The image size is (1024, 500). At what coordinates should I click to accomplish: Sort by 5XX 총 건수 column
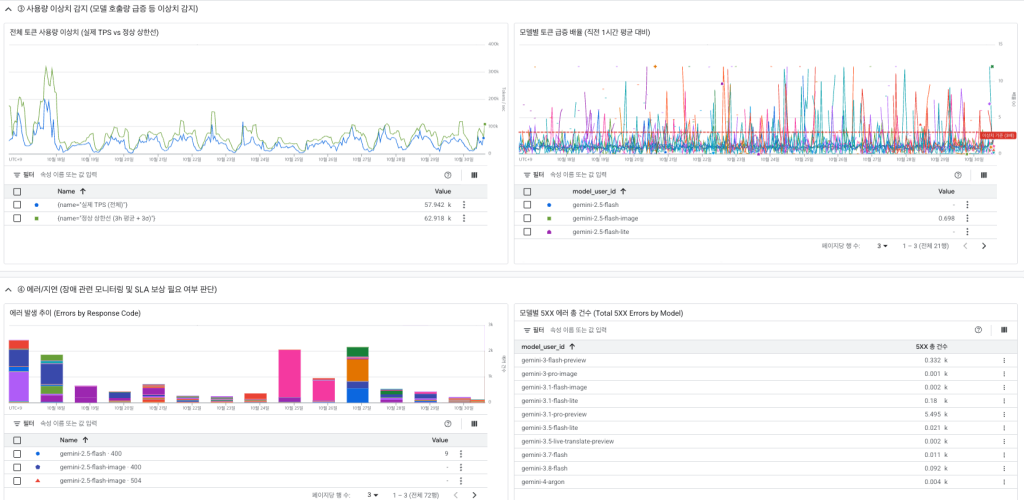[x=931, y=346]
